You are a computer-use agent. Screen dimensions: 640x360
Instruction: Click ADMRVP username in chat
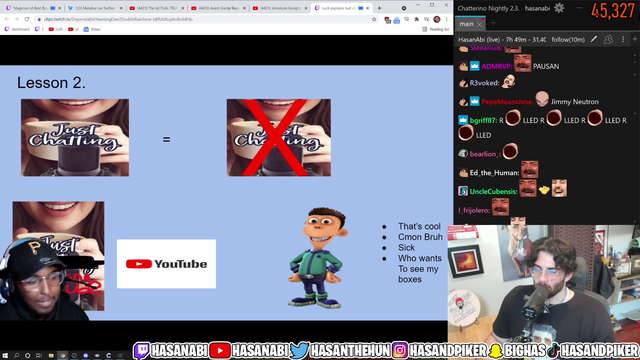click(x=496, y=67)
